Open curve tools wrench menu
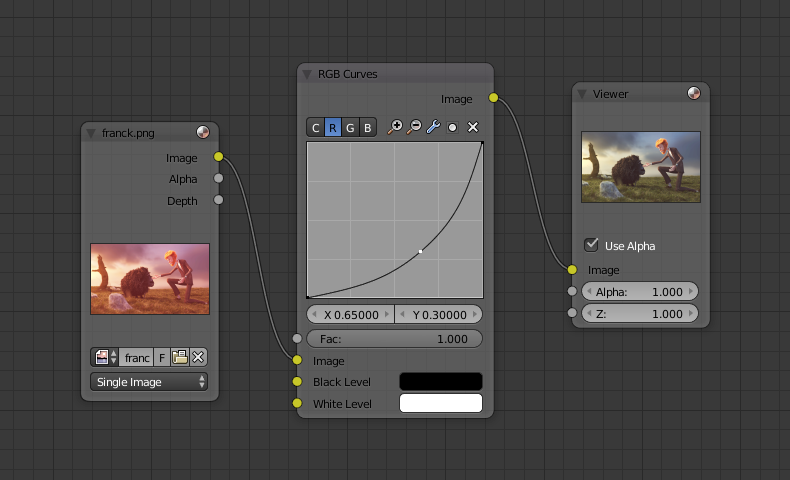This screenshot has height=480, width=790. coord(433,127)
